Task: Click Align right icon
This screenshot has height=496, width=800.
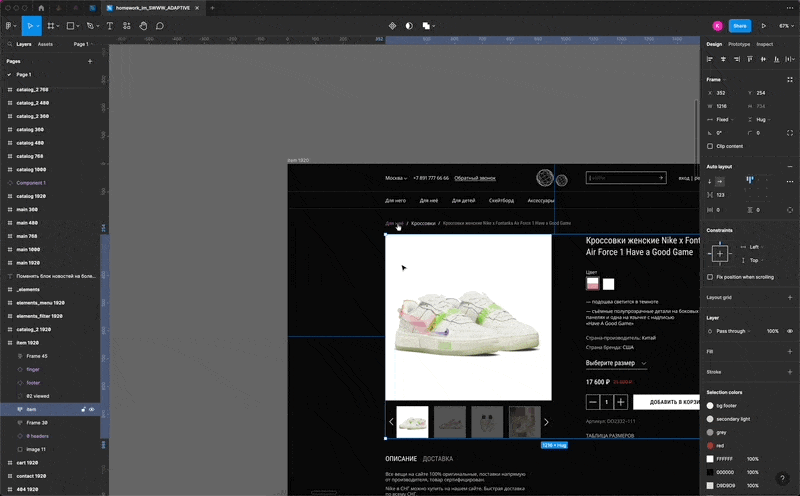Action: tap(736, 59)
